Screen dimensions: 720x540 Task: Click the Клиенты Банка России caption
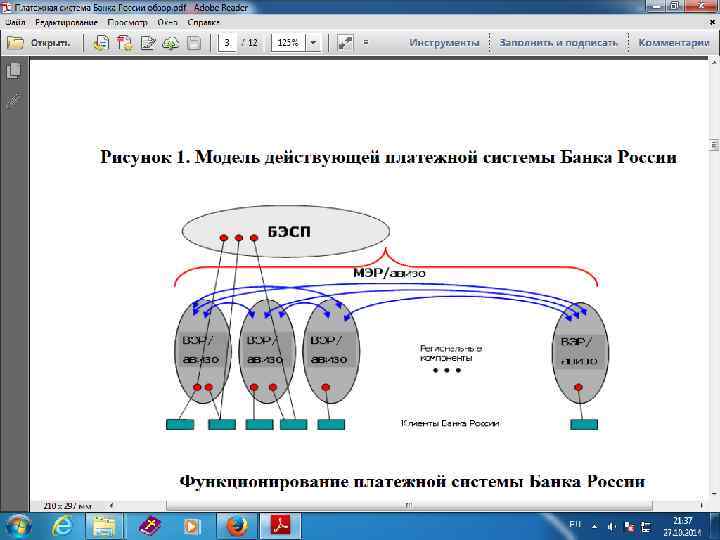click(x=450, y=423)
